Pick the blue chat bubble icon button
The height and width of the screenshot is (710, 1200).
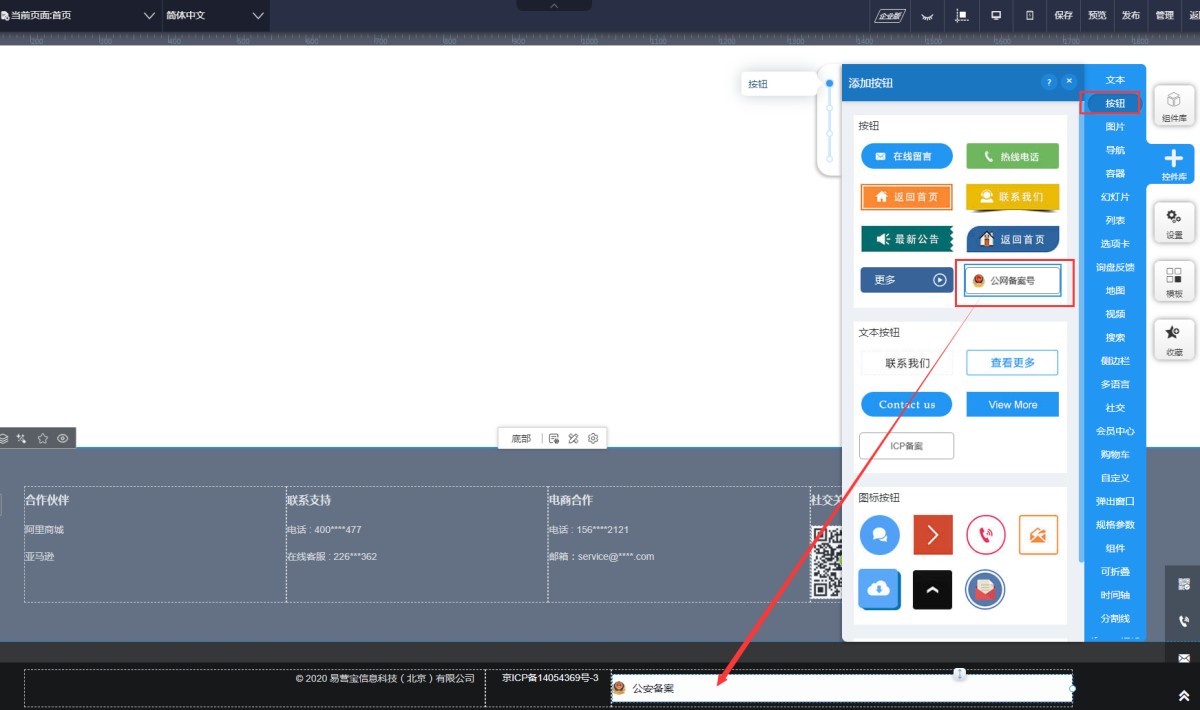880,535
